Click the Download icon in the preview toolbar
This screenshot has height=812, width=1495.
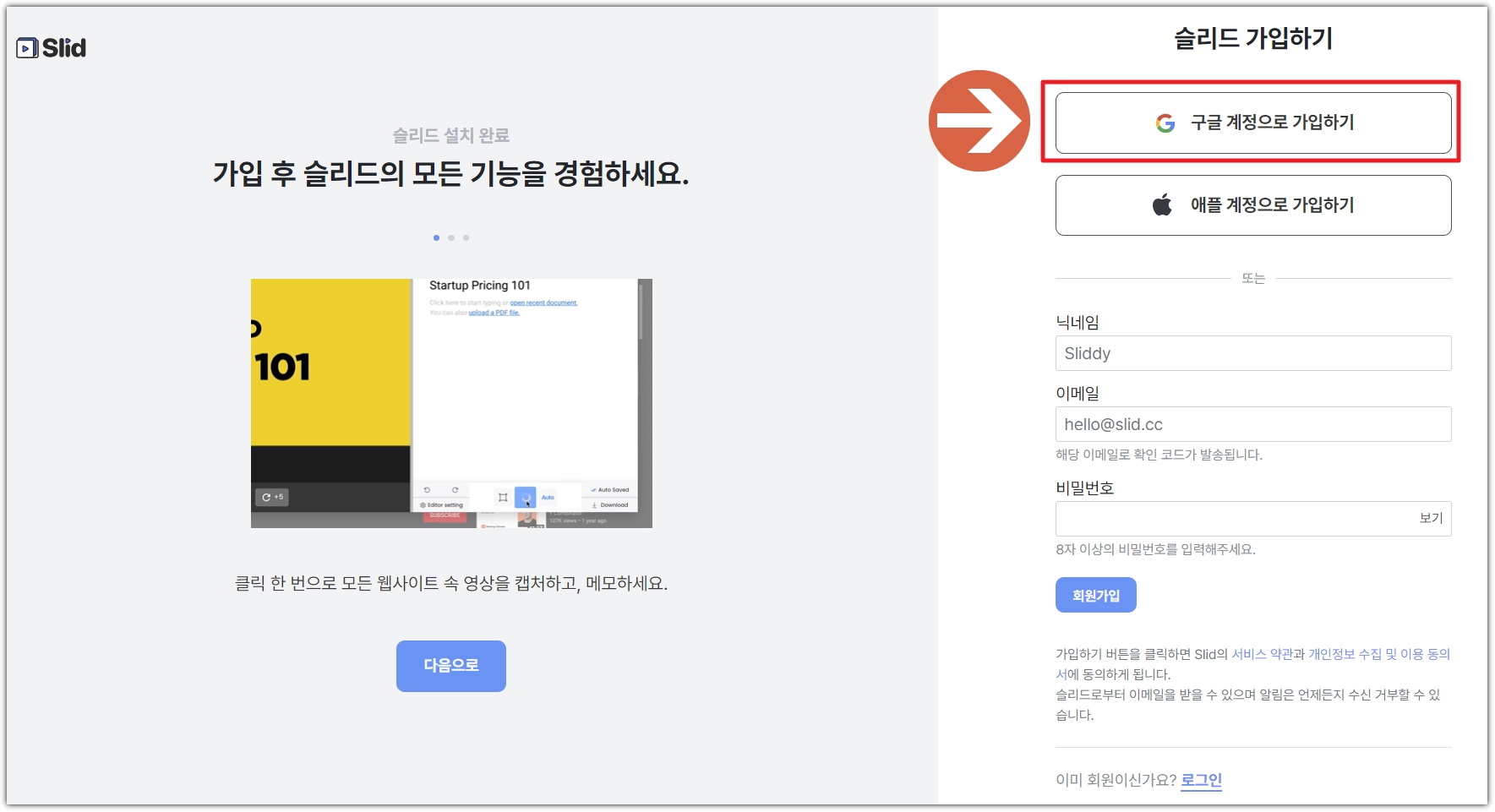(x=594, y=505)
